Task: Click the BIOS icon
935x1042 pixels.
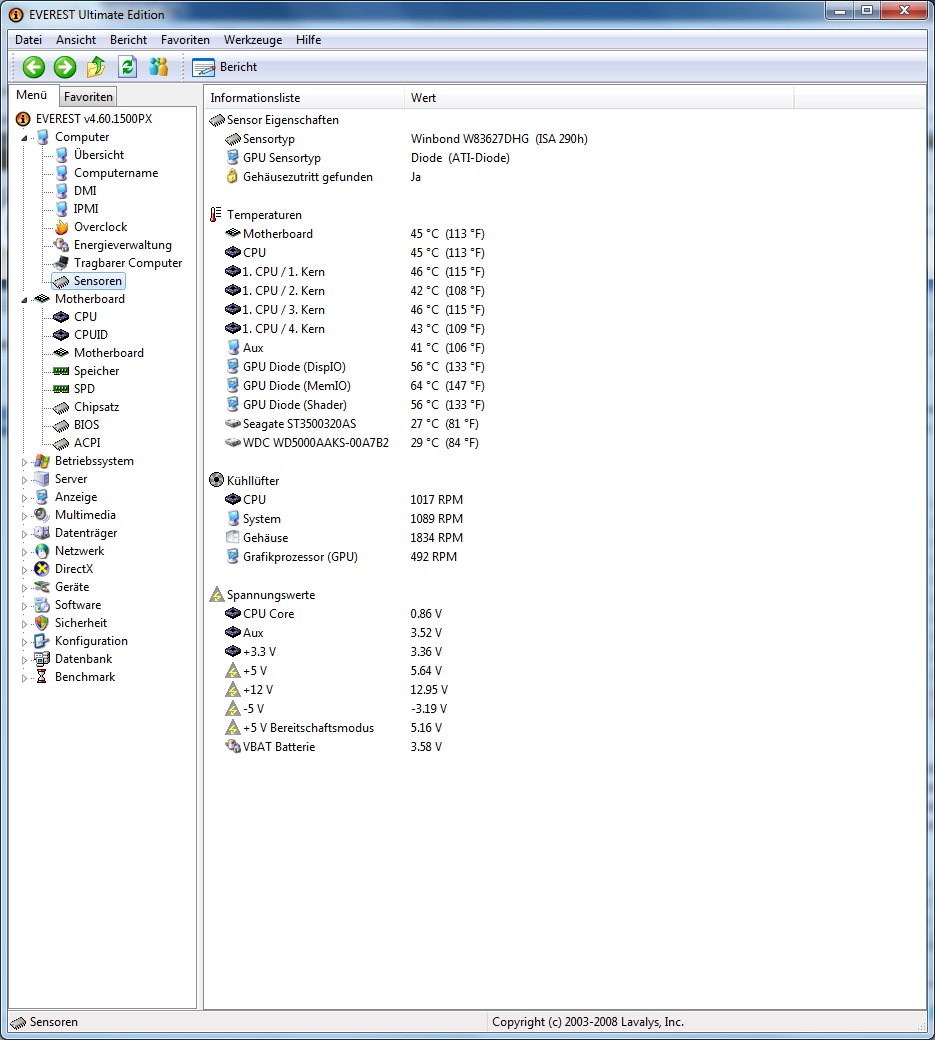Action: tap(61, 425)
